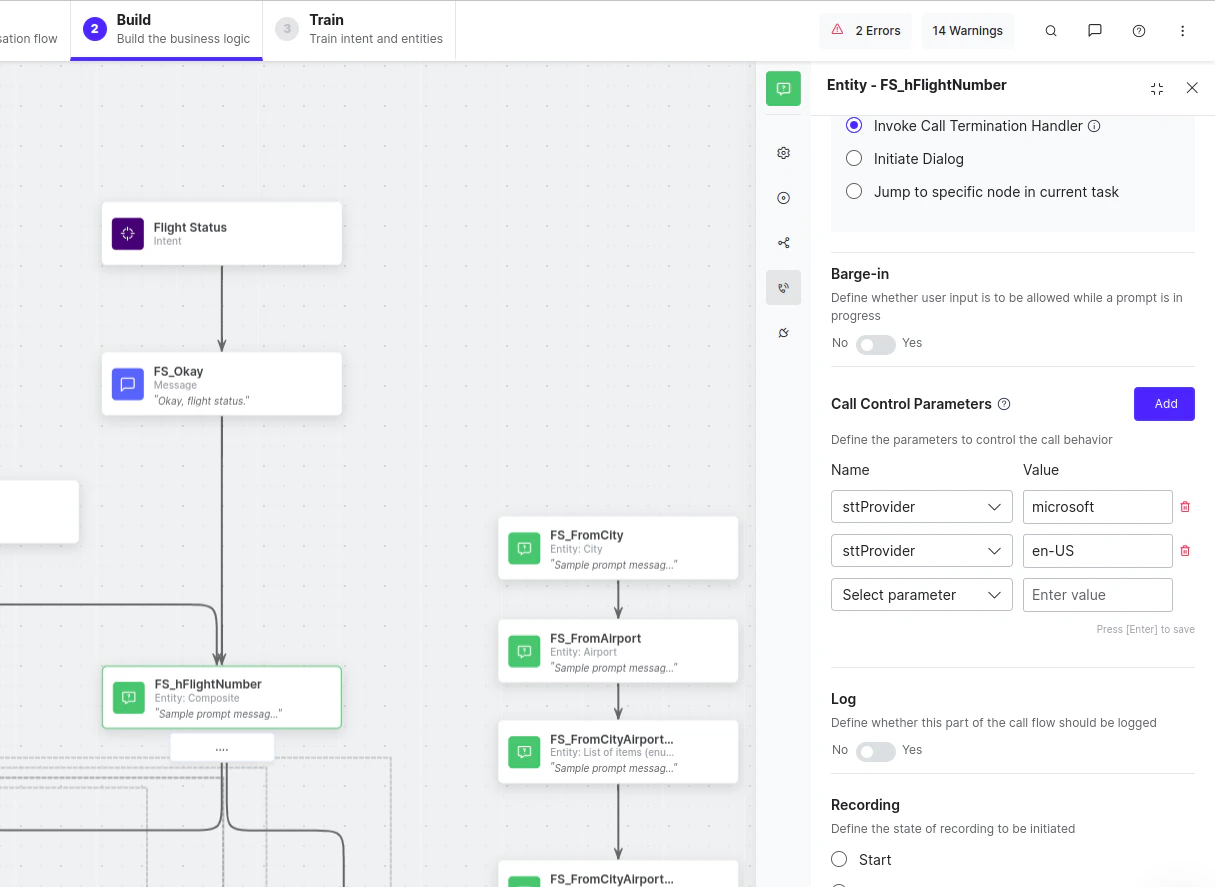Viewport: 1215px width, 887px height.
Task: Click the help question-mark icon in the top bar
Action: (1138, 30)
